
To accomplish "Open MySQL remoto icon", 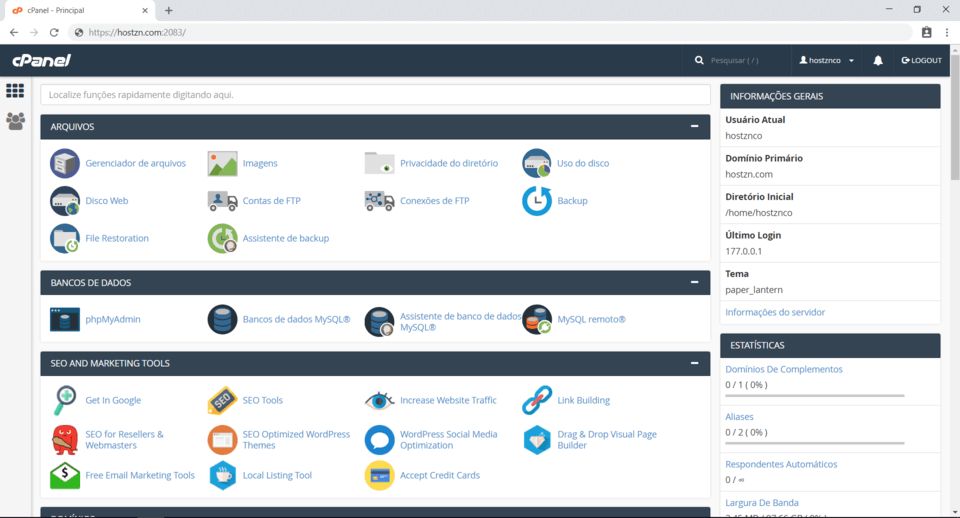I will (537, 319).
